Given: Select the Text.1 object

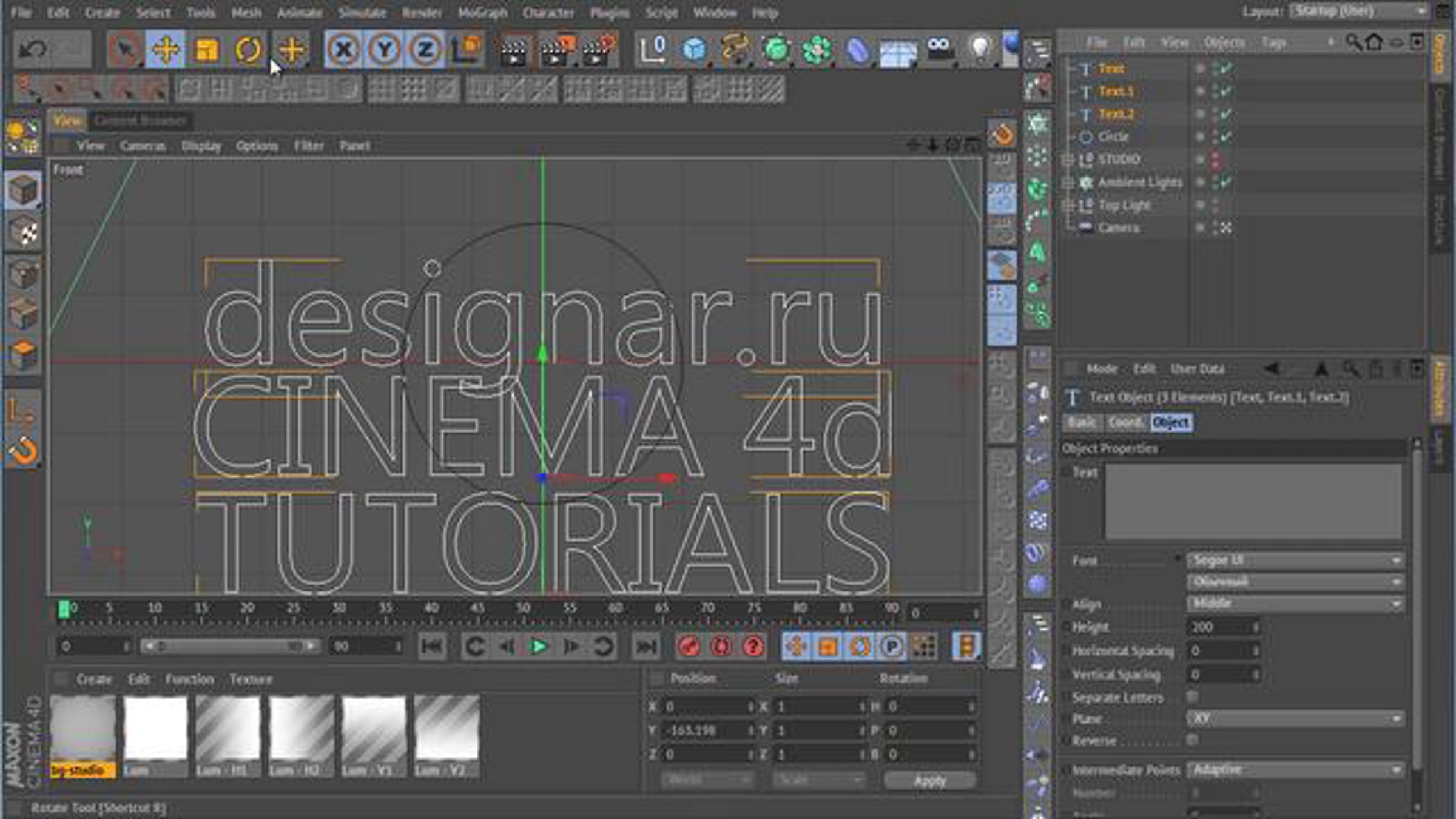Looking at the screenshot, I should click(x=1116, y=91).
